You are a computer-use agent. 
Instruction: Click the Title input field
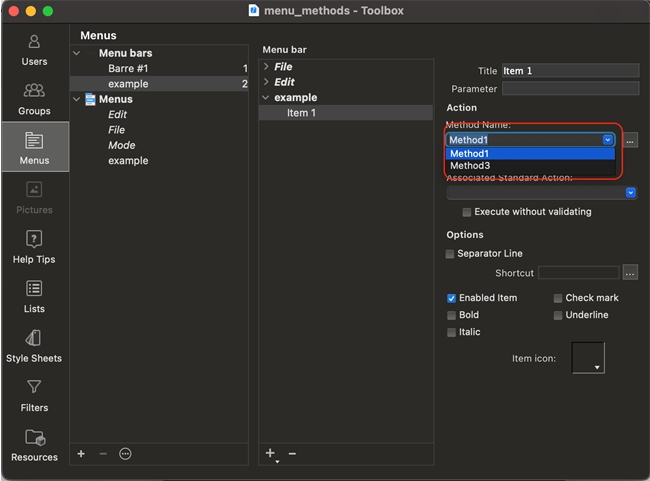570,71
